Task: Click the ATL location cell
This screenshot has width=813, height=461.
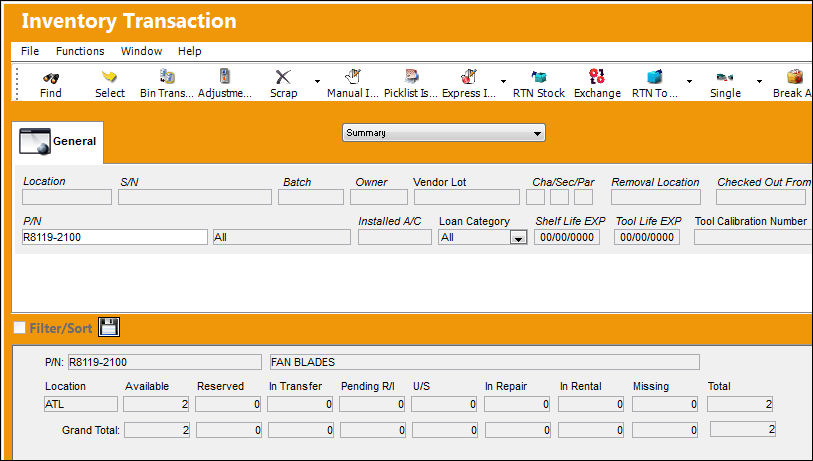Action: click(81, 404)
